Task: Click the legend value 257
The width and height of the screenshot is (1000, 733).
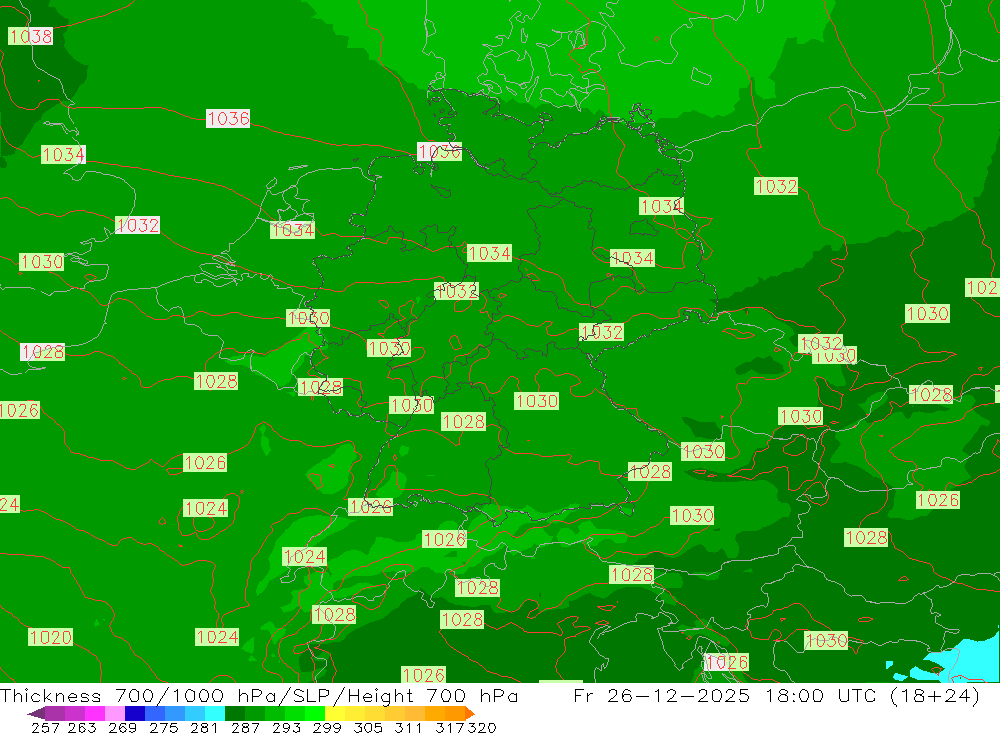Action: tap(45, 727)
